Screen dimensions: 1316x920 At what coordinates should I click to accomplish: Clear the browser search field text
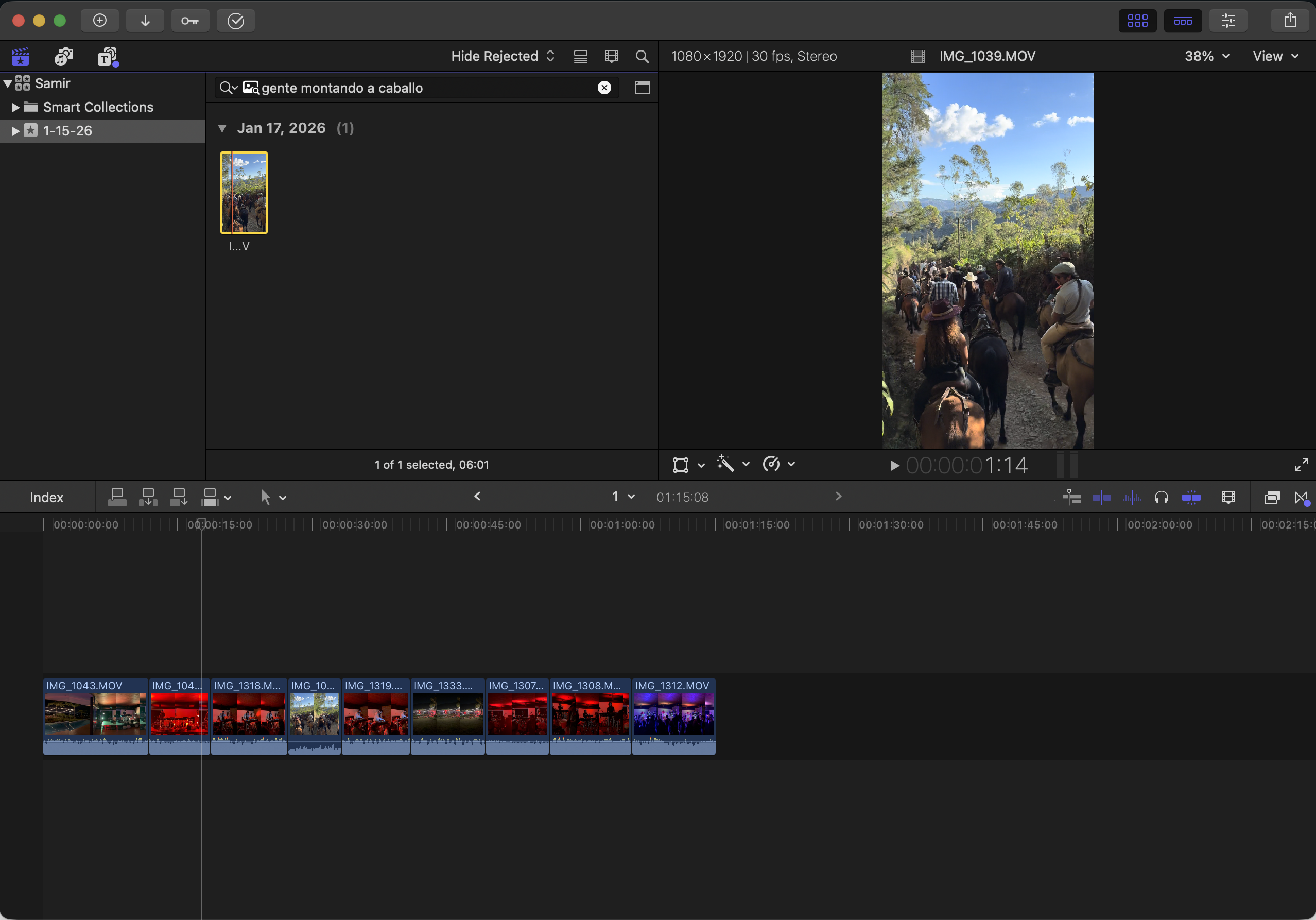(x=604, y=88)
